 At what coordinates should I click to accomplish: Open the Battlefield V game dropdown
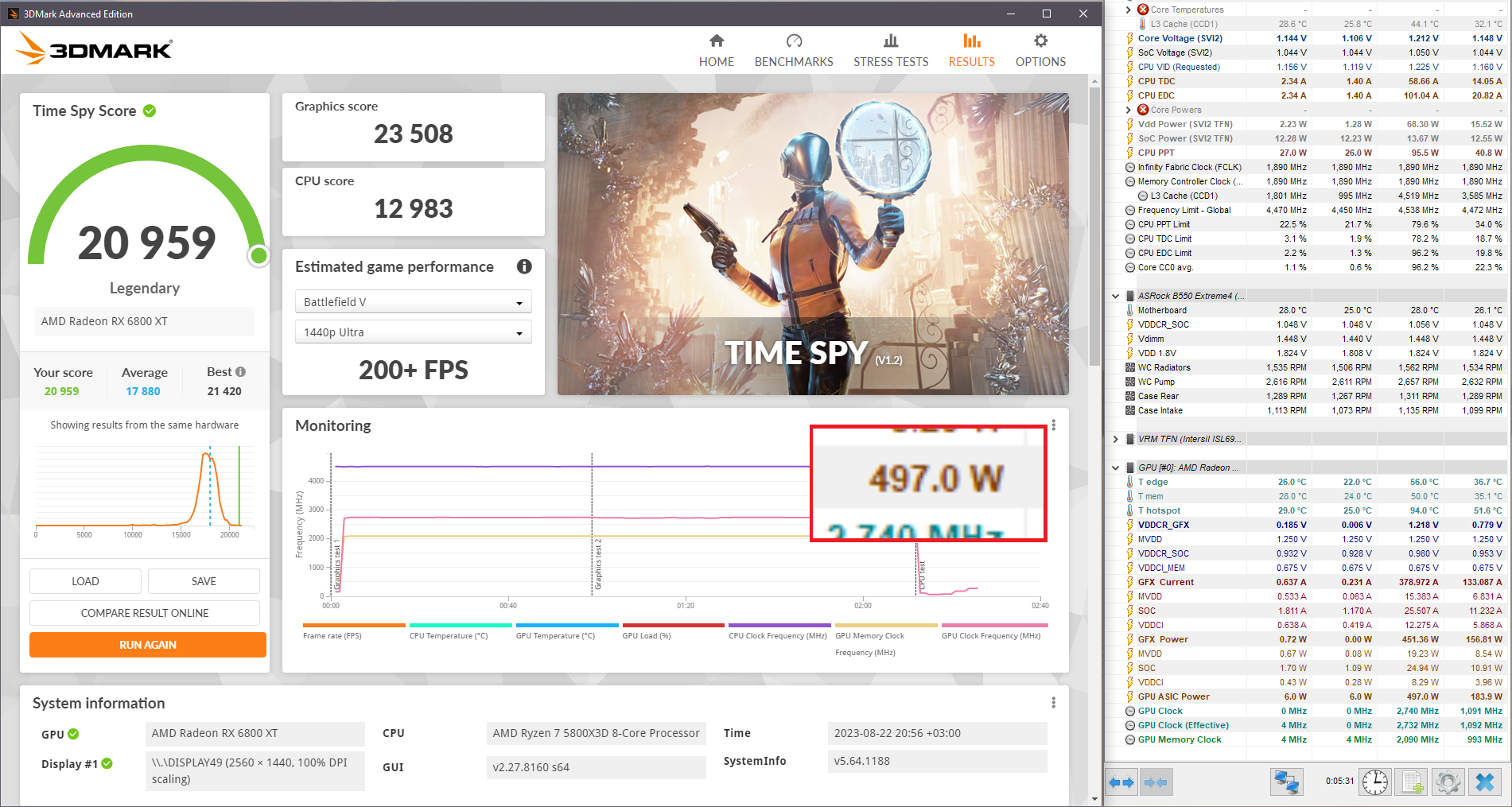(413, 302)
